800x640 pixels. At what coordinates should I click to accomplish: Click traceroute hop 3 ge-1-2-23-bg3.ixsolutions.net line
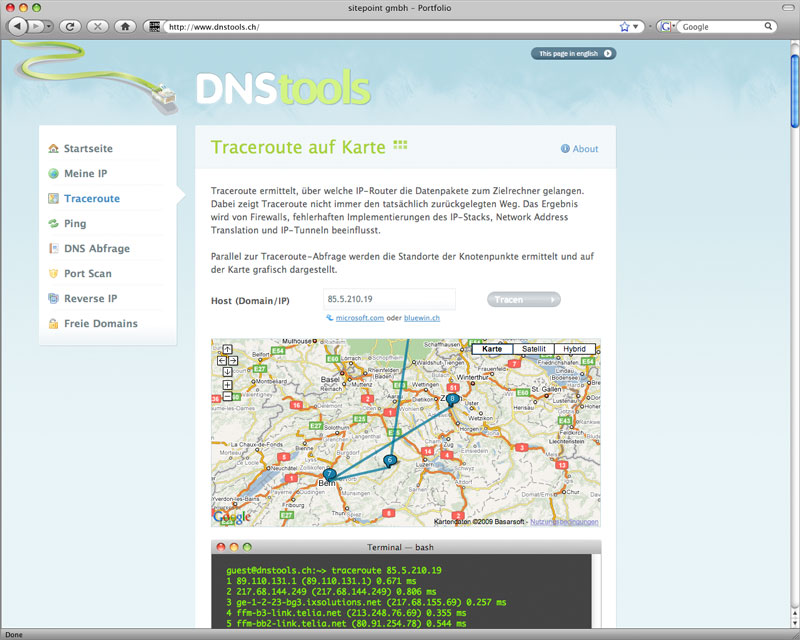click(366, 602)
